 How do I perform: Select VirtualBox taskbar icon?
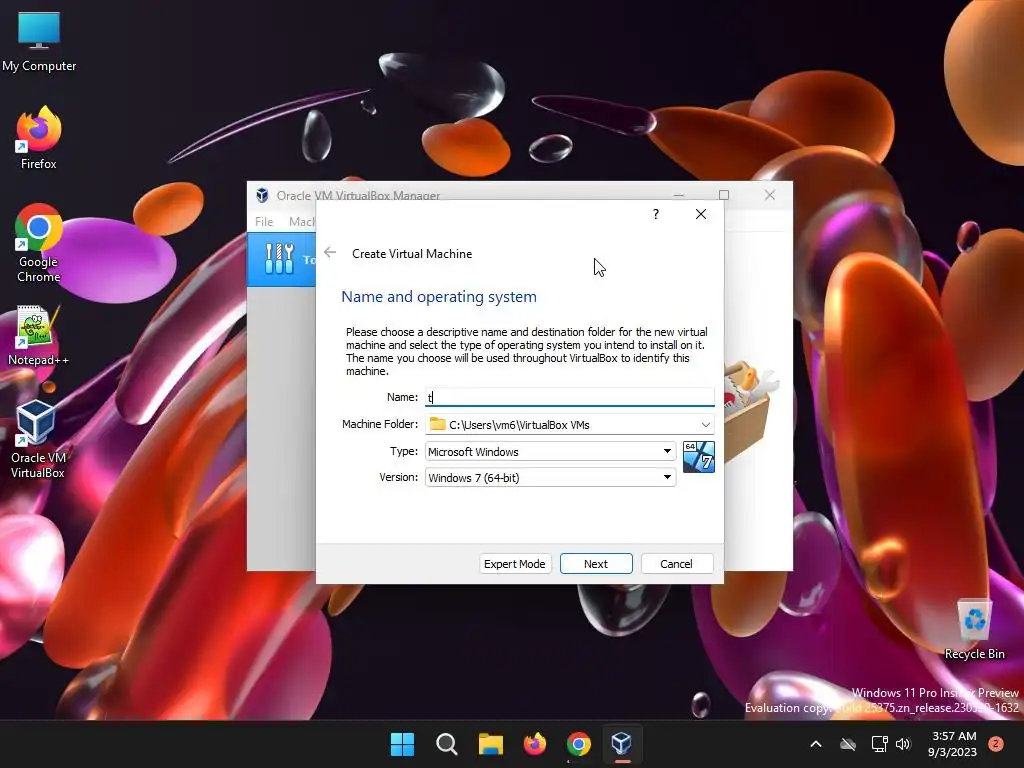click(x=622, y=744)
